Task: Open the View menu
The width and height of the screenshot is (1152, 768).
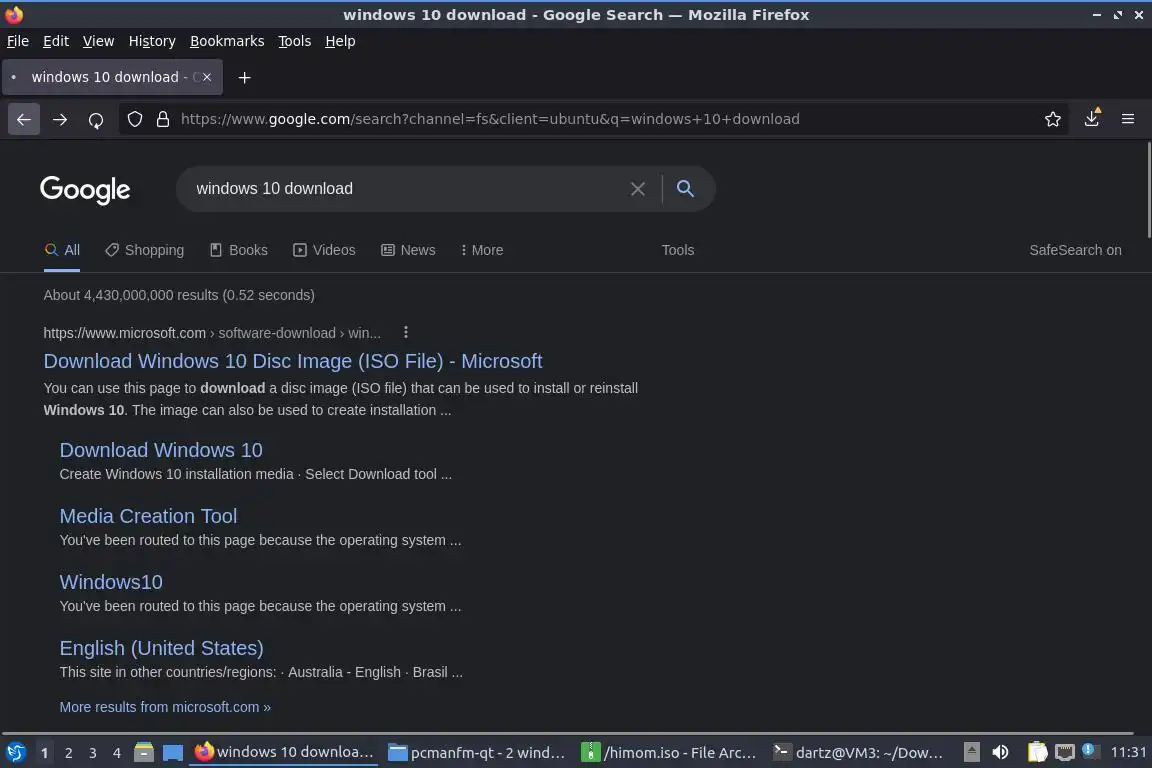Action: click(98, 41)
